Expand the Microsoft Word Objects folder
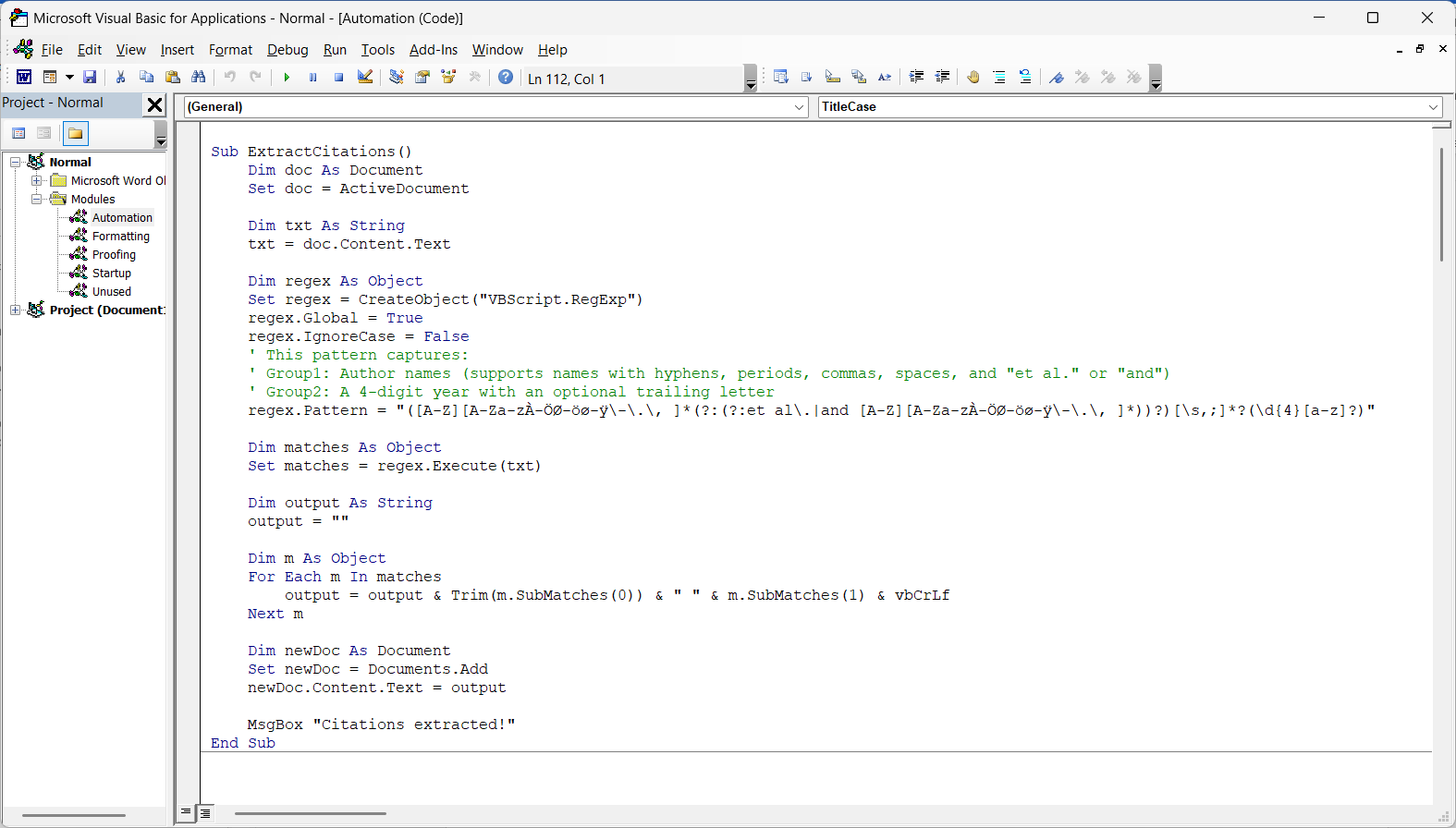 (37, 180)
